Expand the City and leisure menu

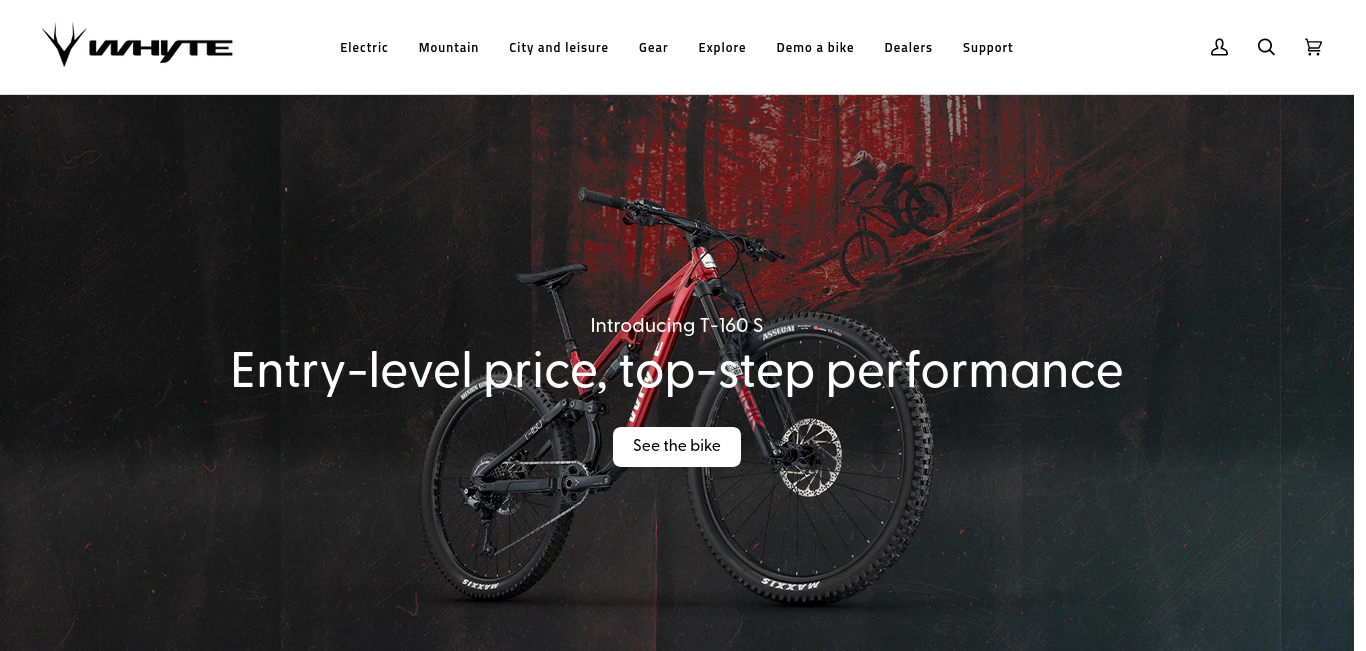(558, 48)
